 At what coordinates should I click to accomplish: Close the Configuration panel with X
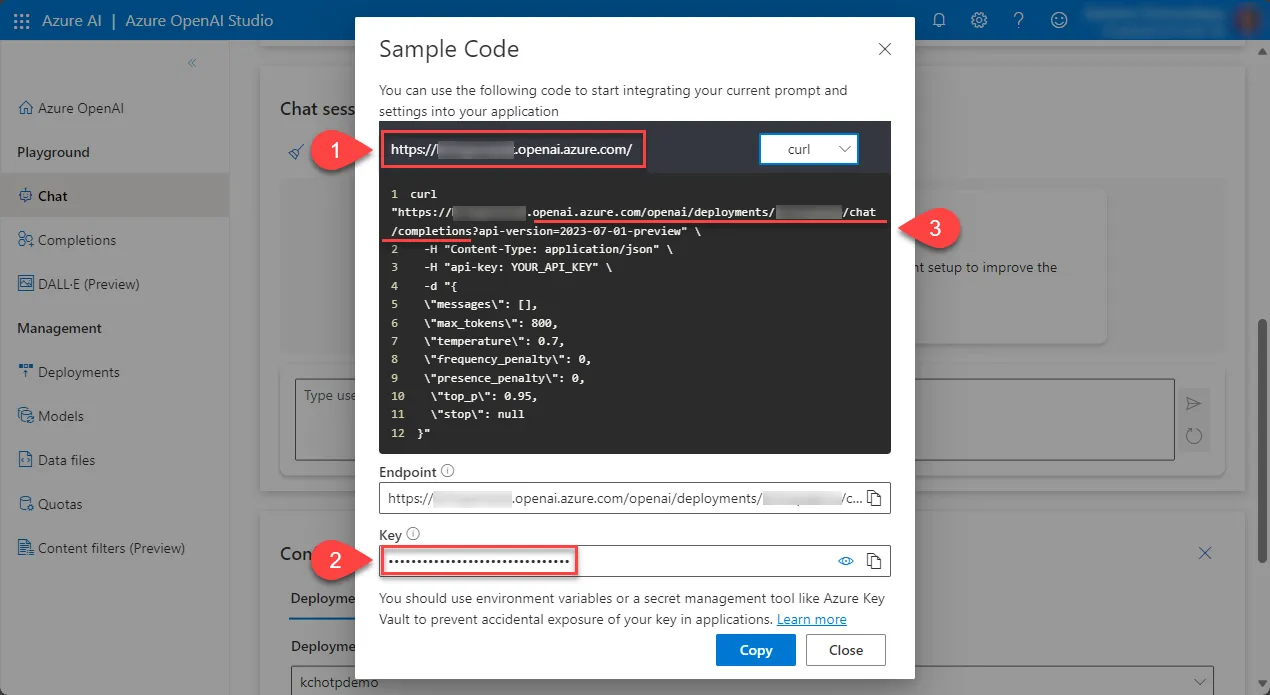coord(1205,553)
